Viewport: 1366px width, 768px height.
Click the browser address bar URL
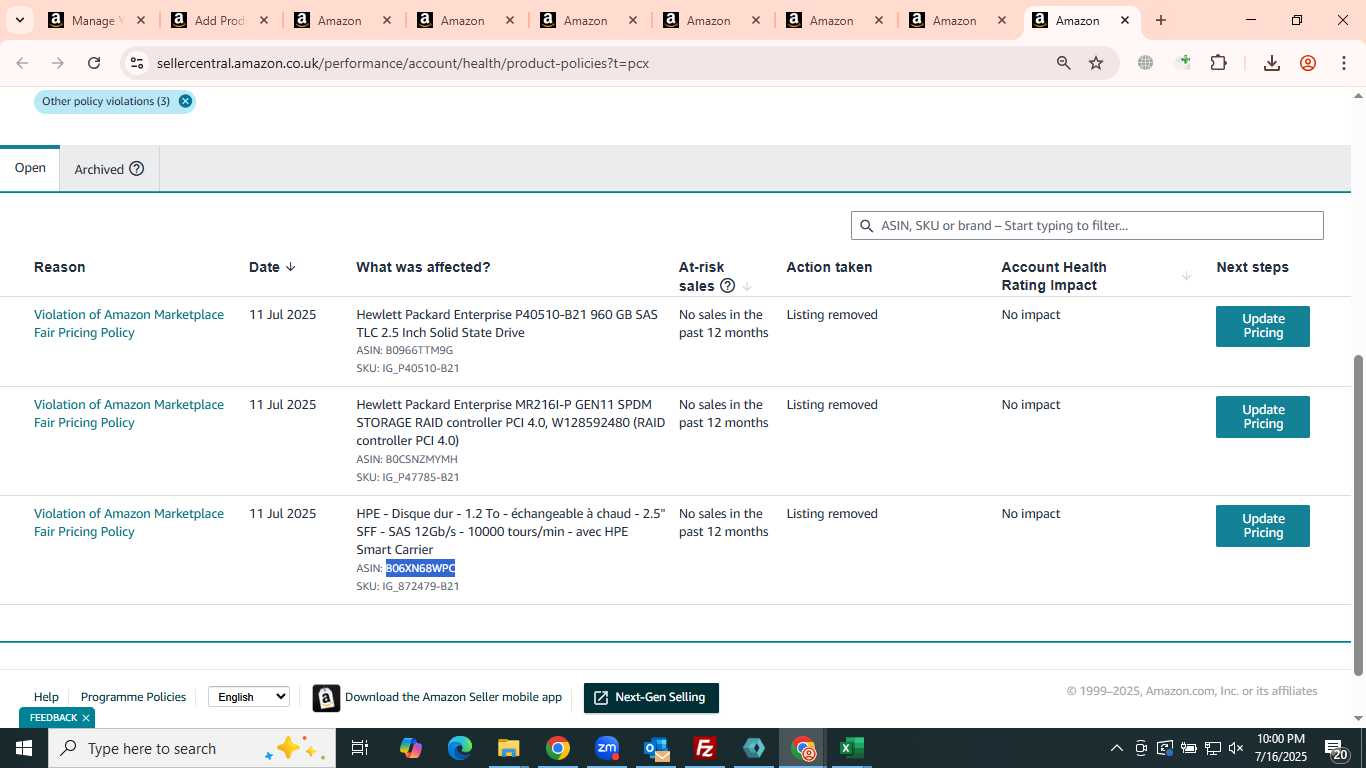(x=403, y=63)
